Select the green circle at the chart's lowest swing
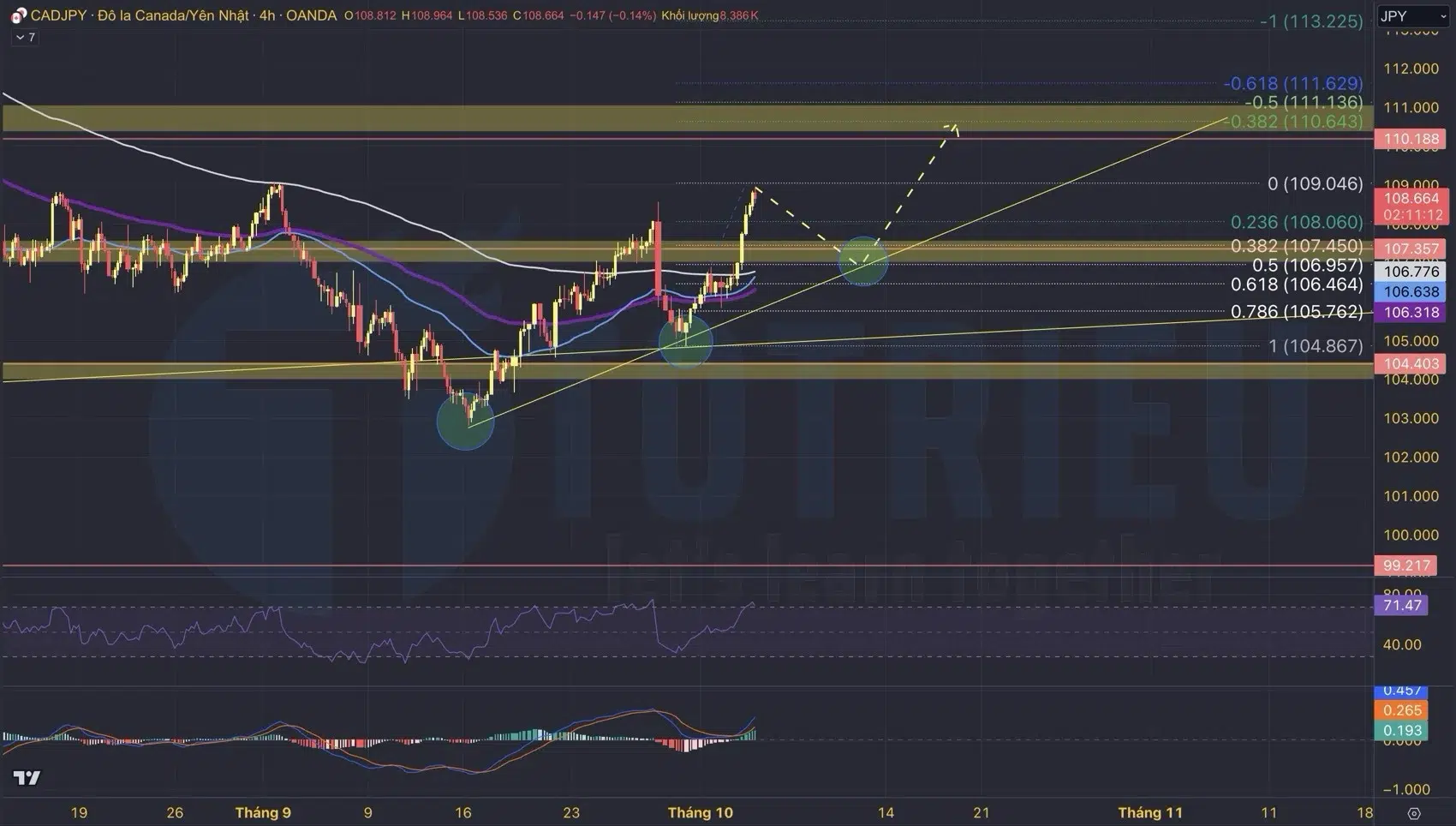 tap(465, 421)
